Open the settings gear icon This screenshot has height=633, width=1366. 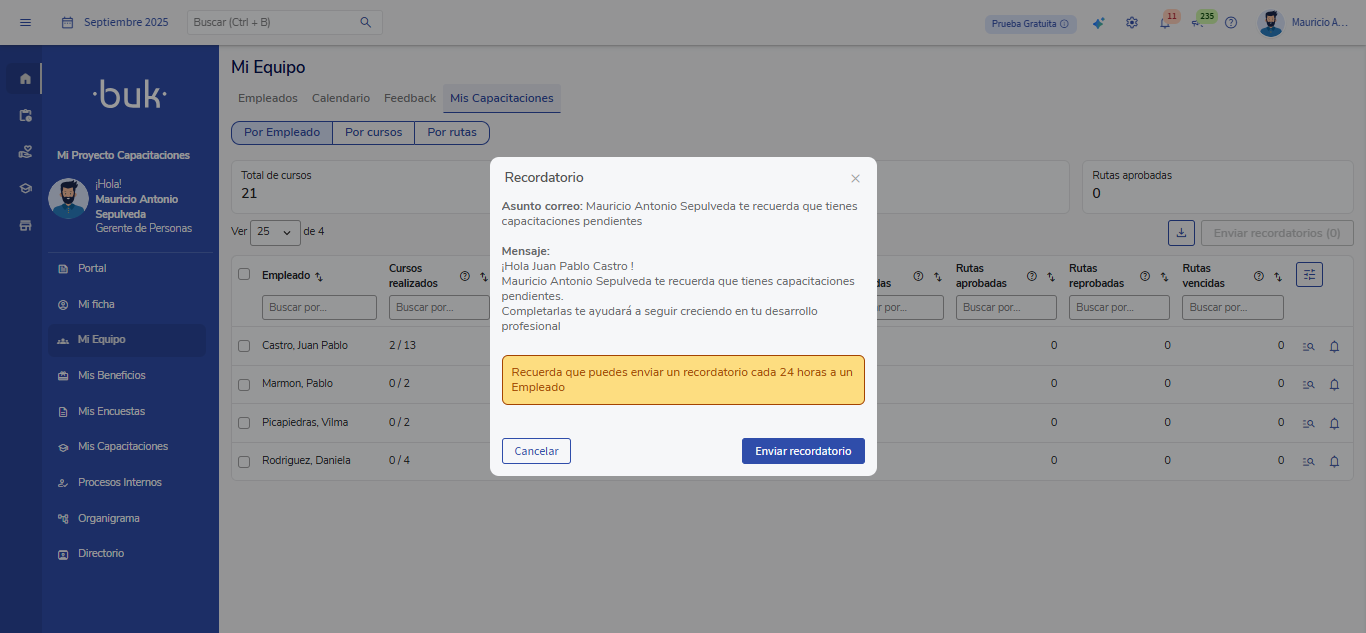coord(1132,23)
